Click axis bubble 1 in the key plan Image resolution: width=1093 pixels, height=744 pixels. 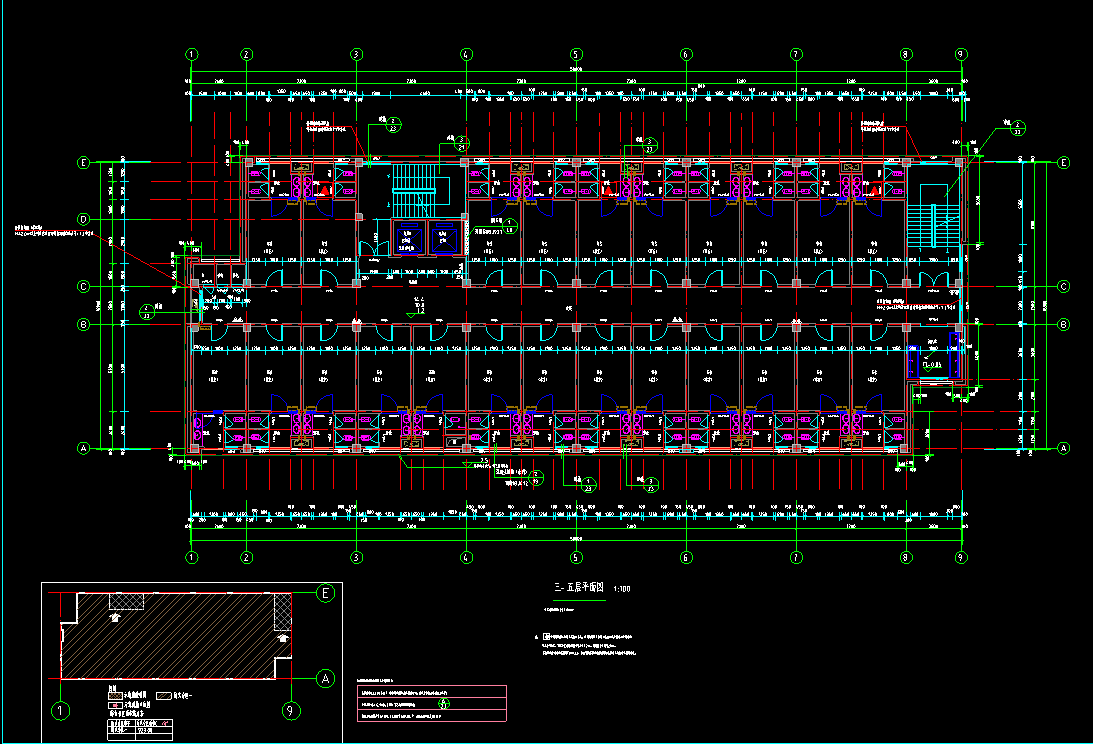61,711
